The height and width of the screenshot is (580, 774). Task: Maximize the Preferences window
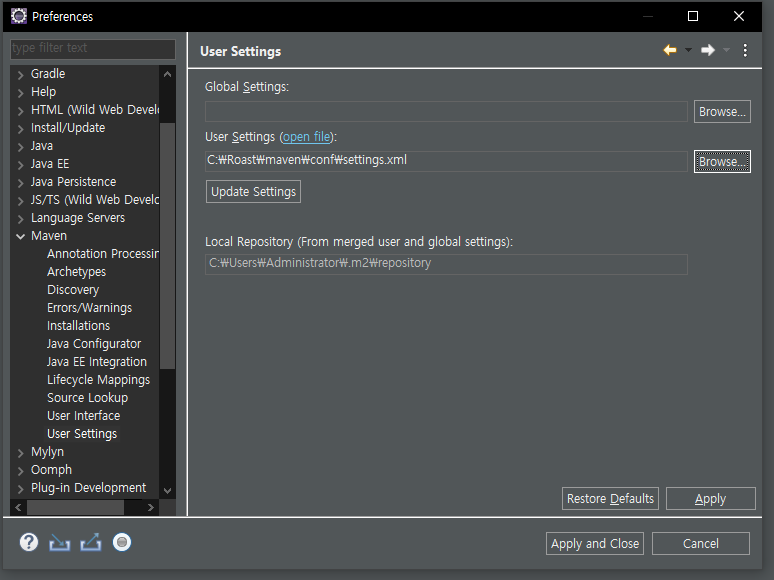pyautogui.click(x=693, y=16)
